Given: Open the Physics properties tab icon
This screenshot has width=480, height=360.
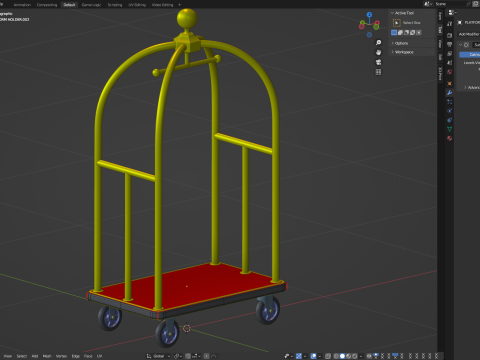Looking at the screenshot, I should click(449, 111).
